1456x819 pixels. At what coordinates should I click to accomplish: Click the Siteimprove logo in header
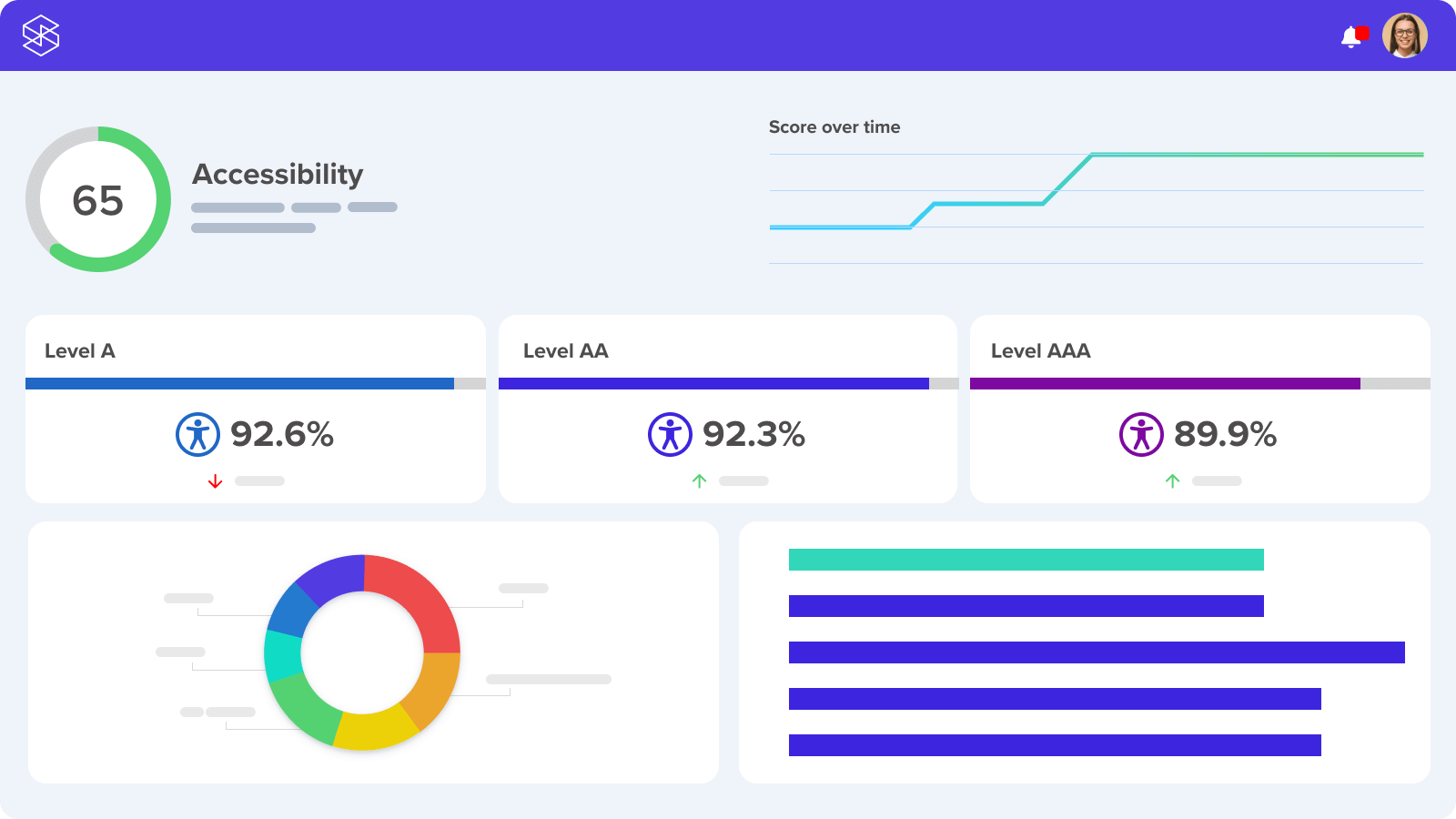pos(41,35)
